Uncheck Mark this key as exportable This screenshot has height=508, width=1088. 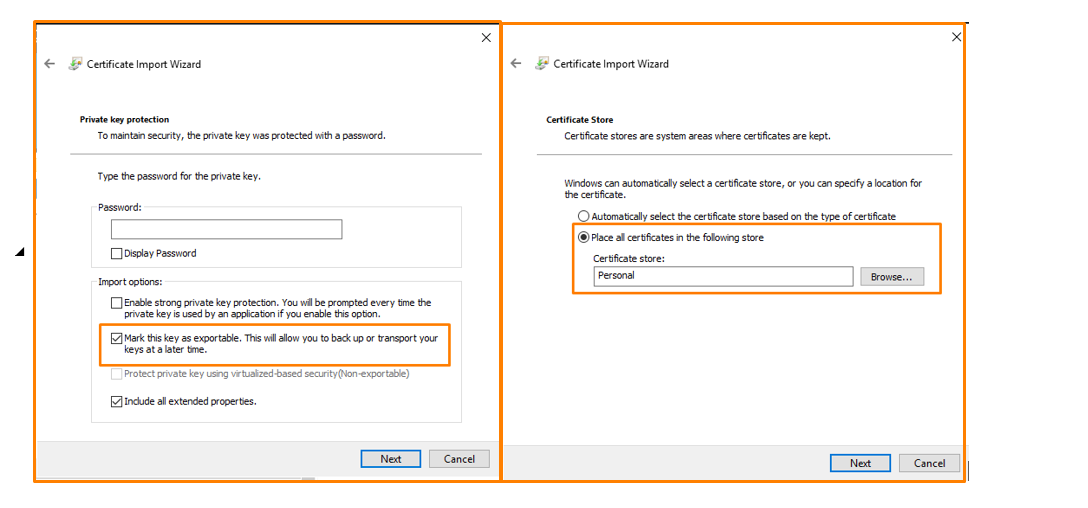[117, 339]
